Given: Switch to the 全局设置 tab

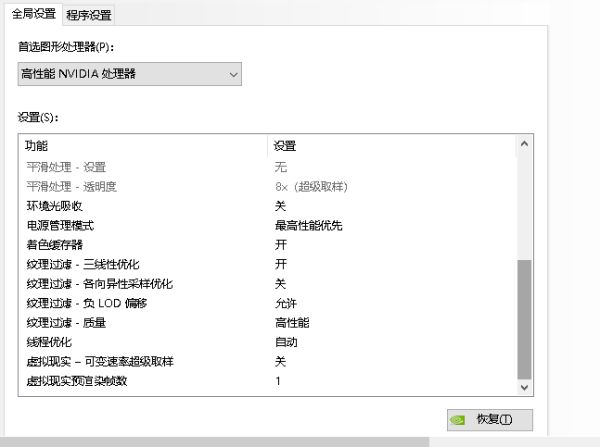Looking at the screenshot, I should coord(33,14).
